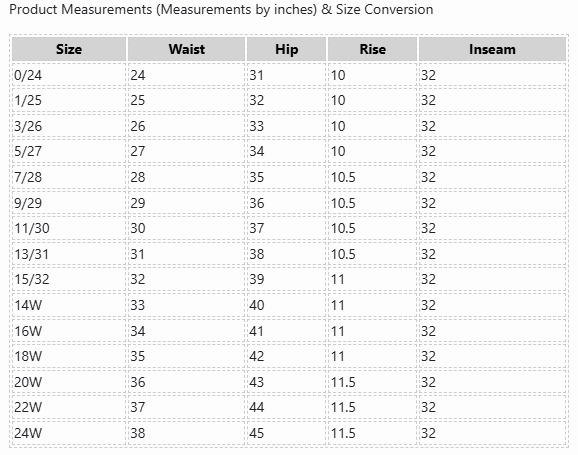The width and height of the screenshot is (578, 455).
Task: Click the Size column header
Action: tap(69, 49)
